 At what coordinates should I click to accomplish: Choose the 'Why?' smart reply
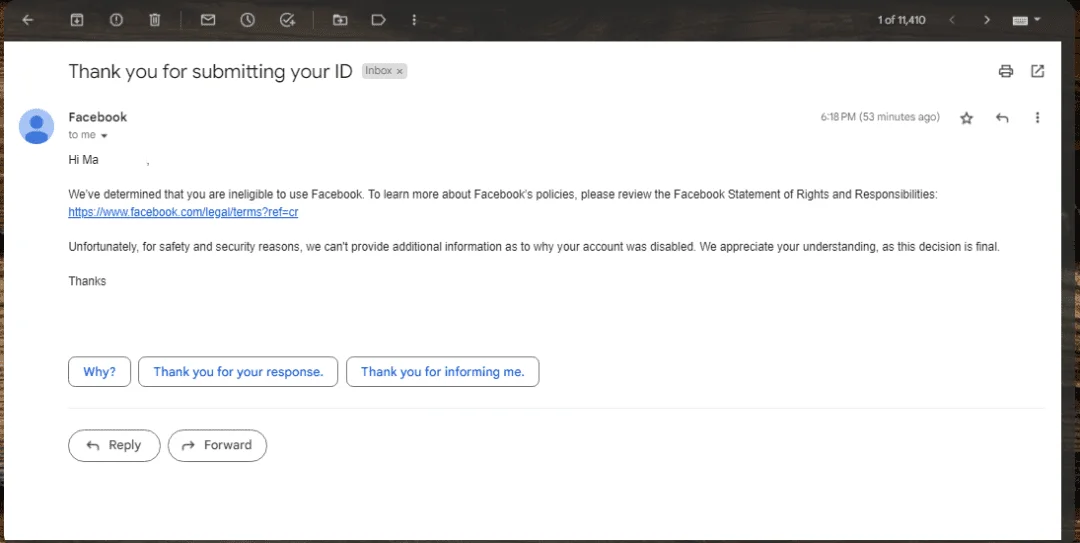click(x=99, y=371)
